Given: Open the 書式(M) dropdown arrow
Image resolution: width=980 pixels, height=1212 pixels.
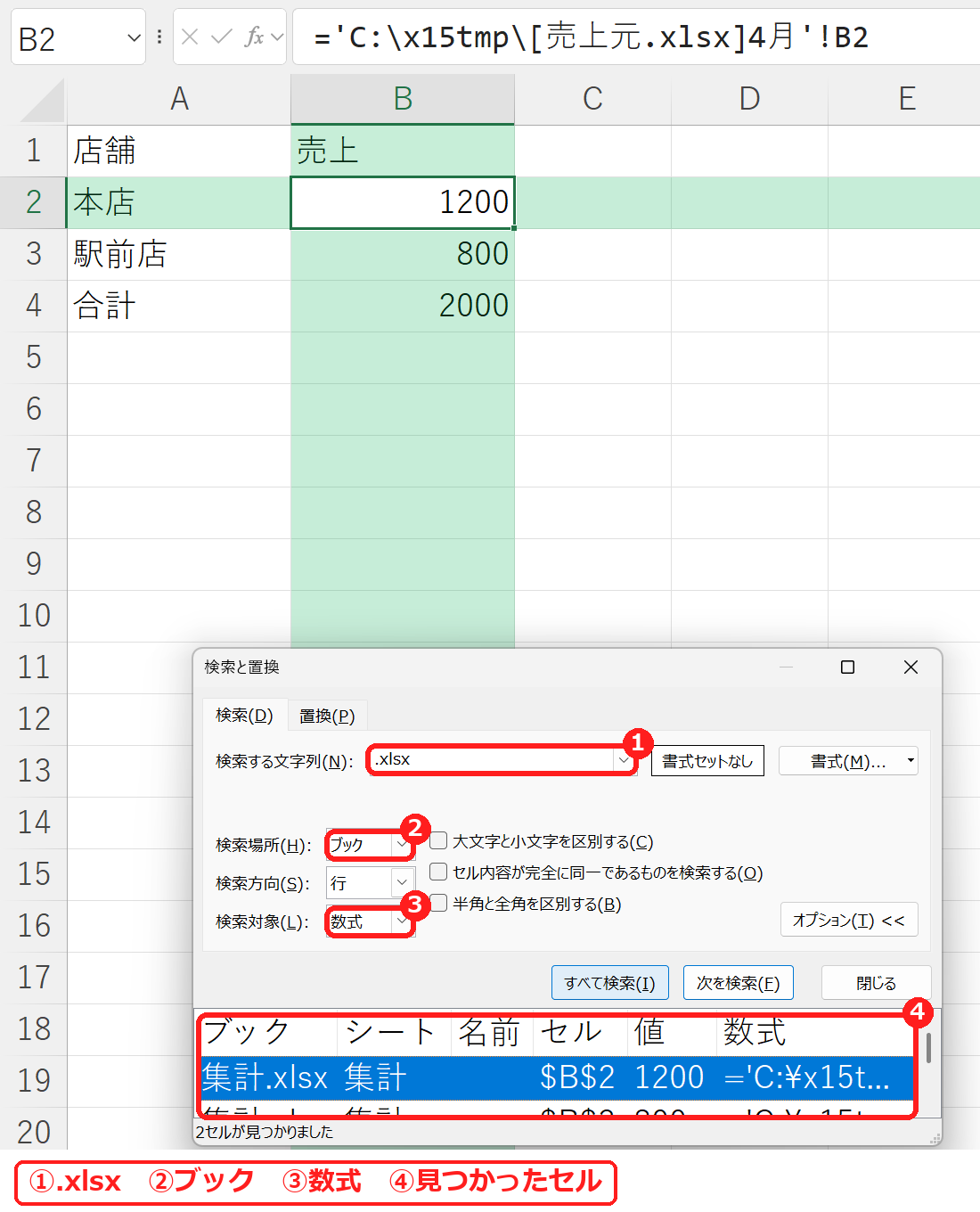Looking at the screenshot, I should coord(911,761).
